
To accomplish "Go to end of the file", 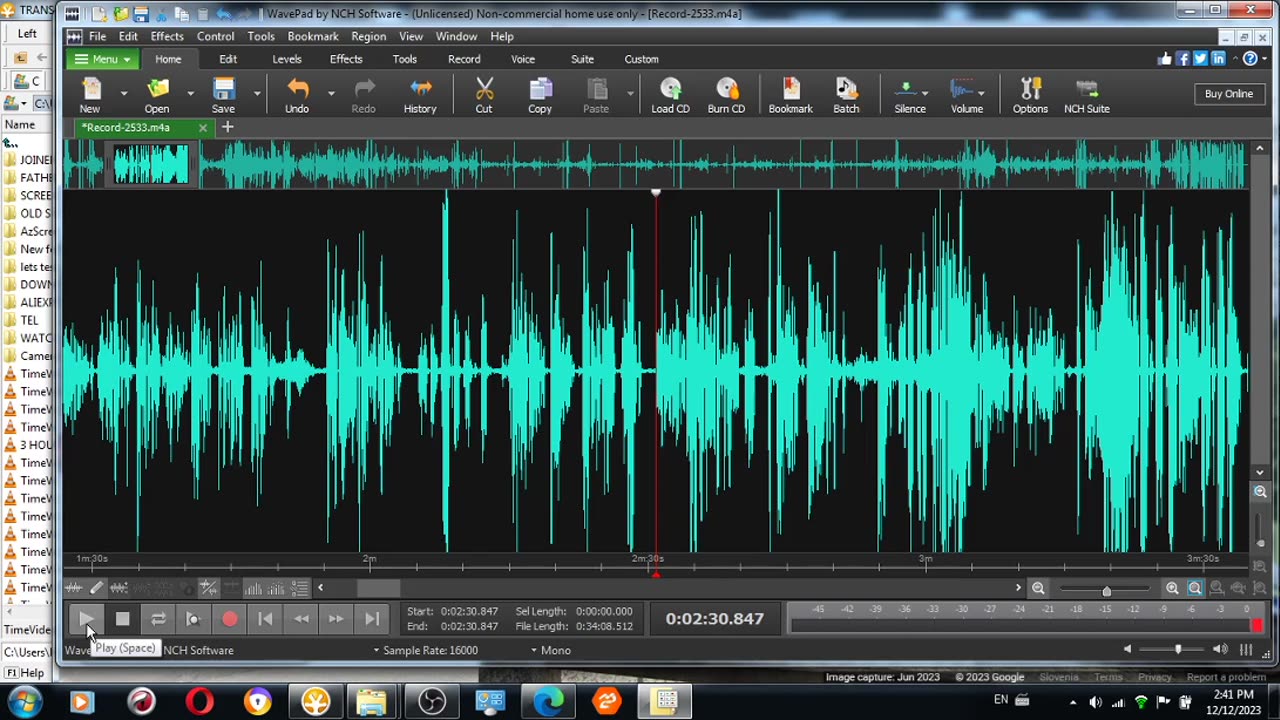I will point(371,619).
